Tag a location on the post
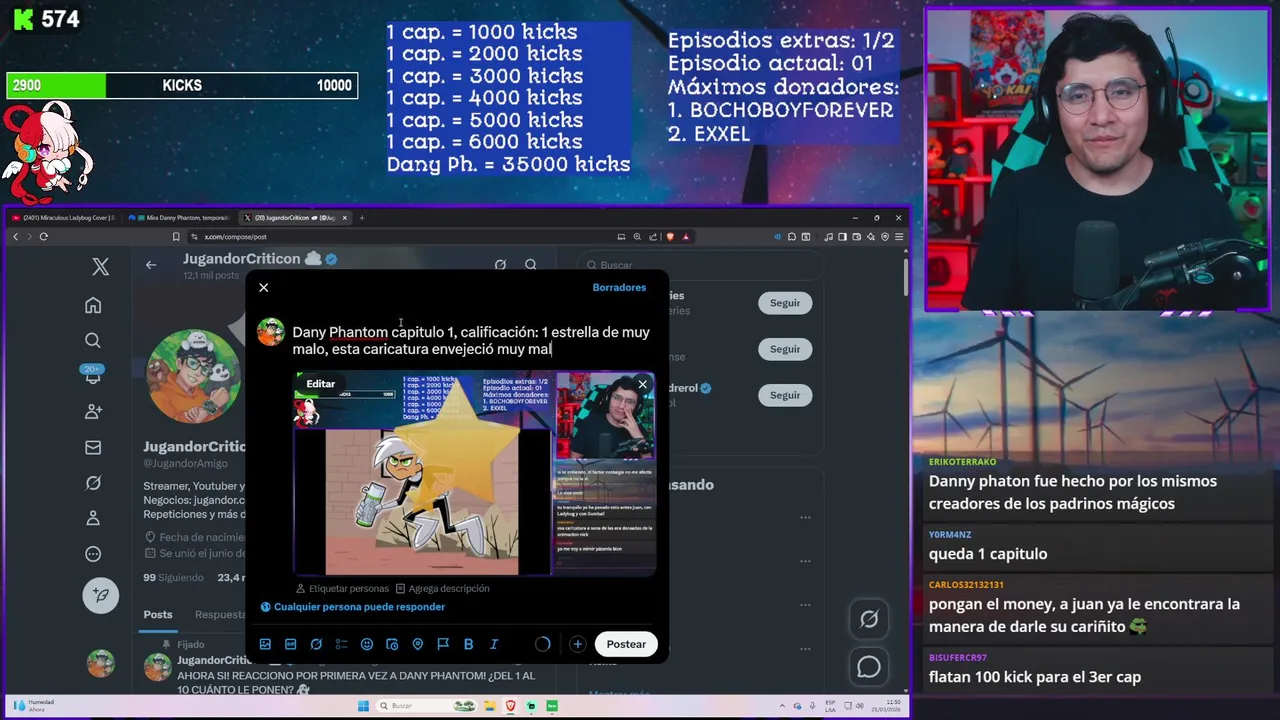 418,645
